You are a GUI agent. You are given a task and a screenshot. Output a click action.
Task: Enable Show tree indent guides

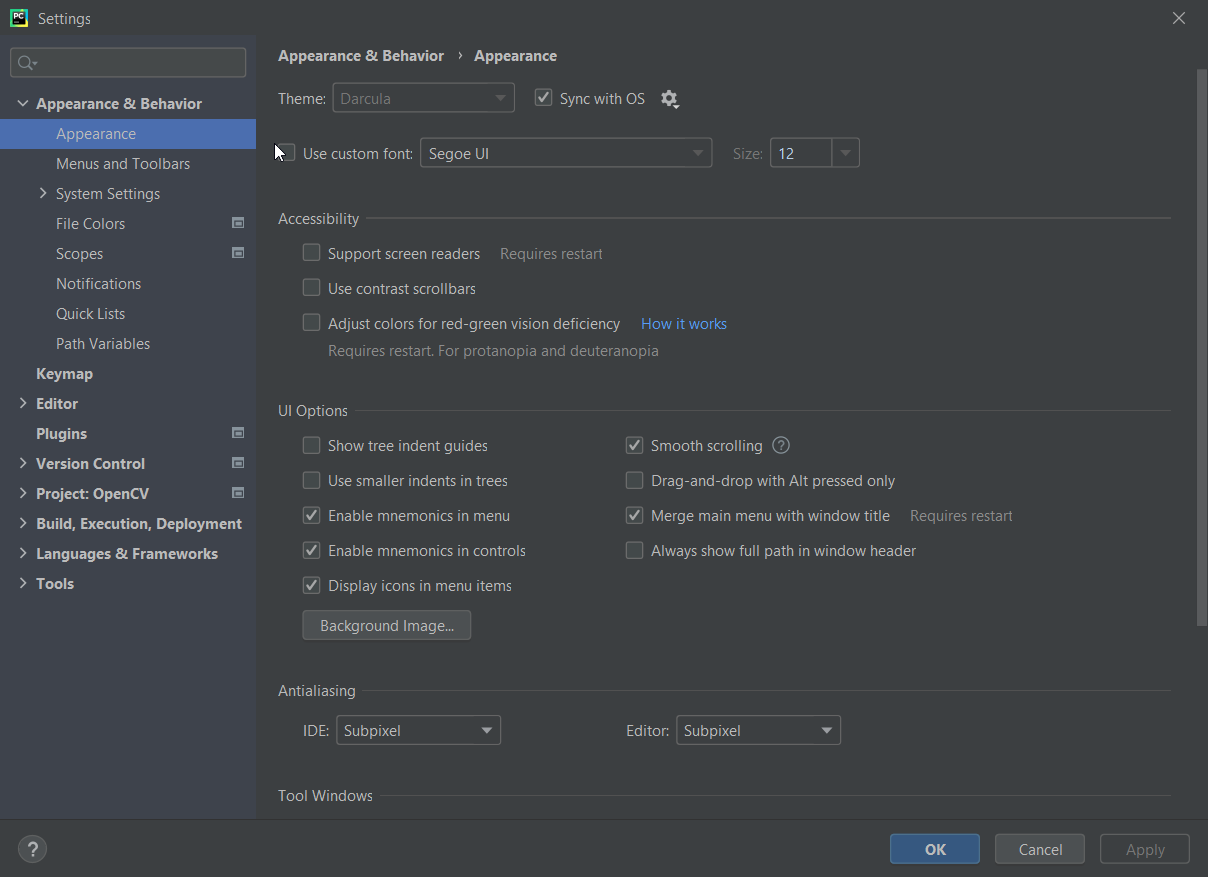[312, 445]
